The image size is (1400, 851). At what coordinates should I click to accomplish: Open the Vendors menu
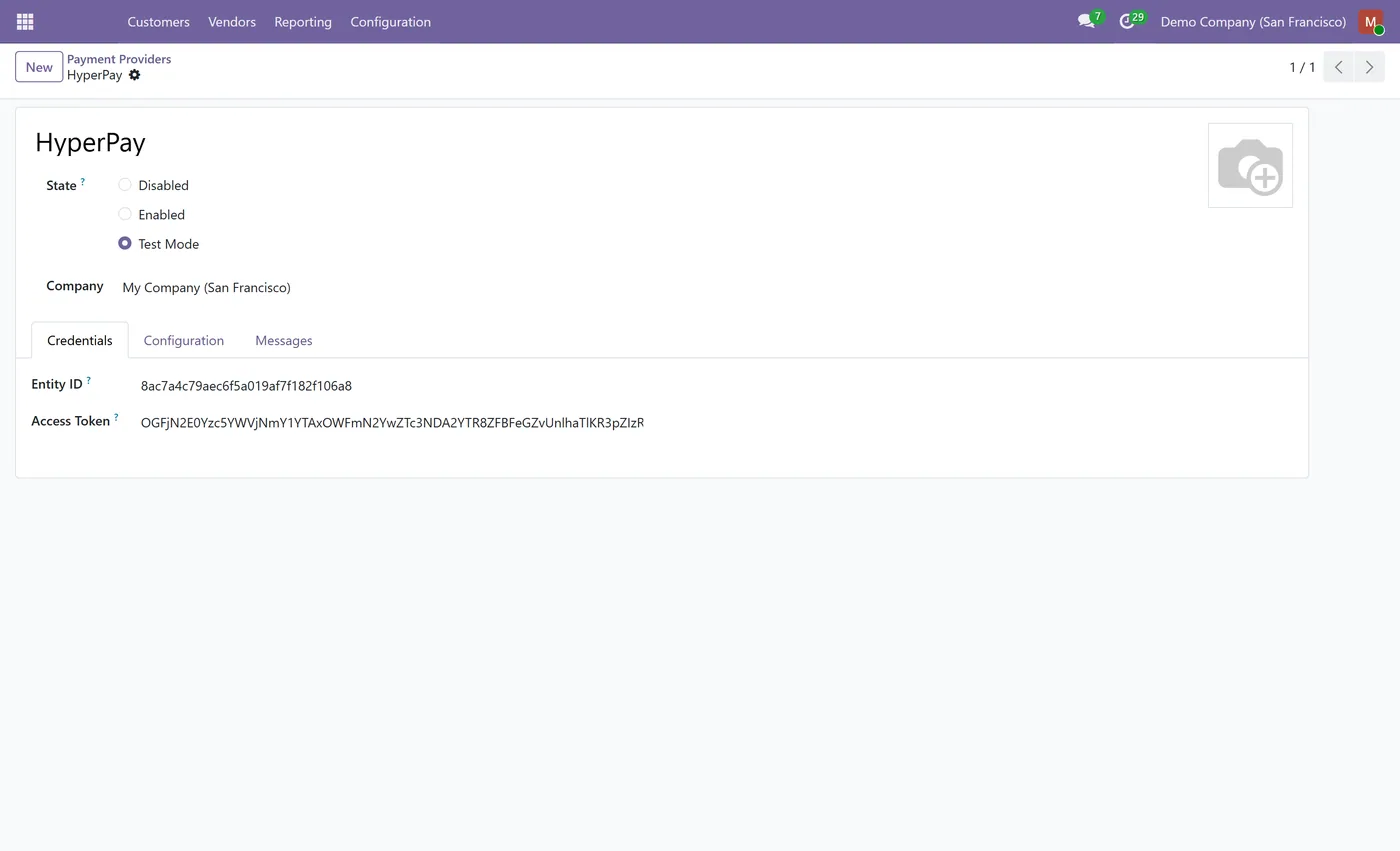click(232, 21)
